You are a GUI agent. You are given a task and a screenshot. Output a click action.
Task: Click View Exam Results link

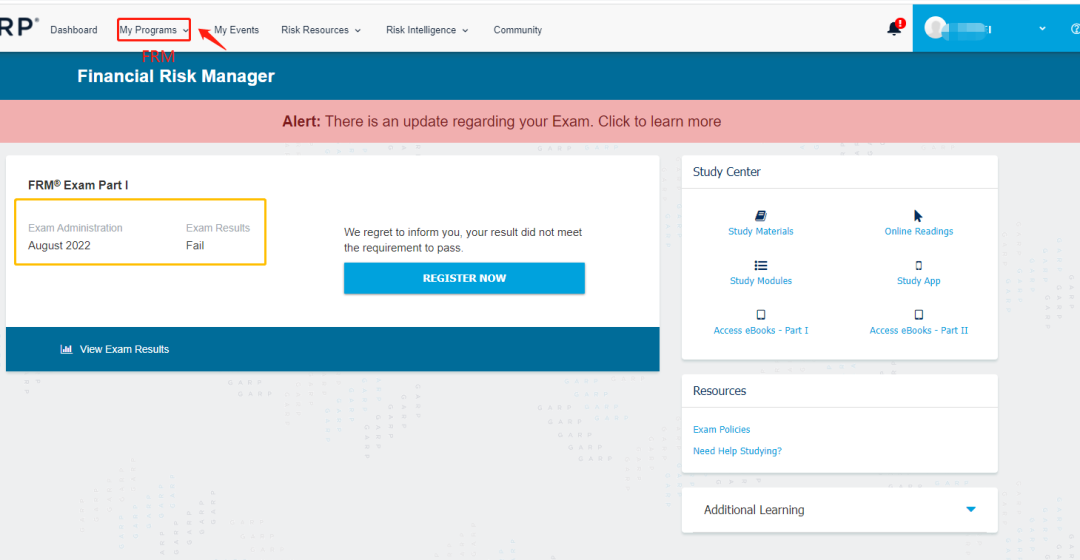[124, 349]
